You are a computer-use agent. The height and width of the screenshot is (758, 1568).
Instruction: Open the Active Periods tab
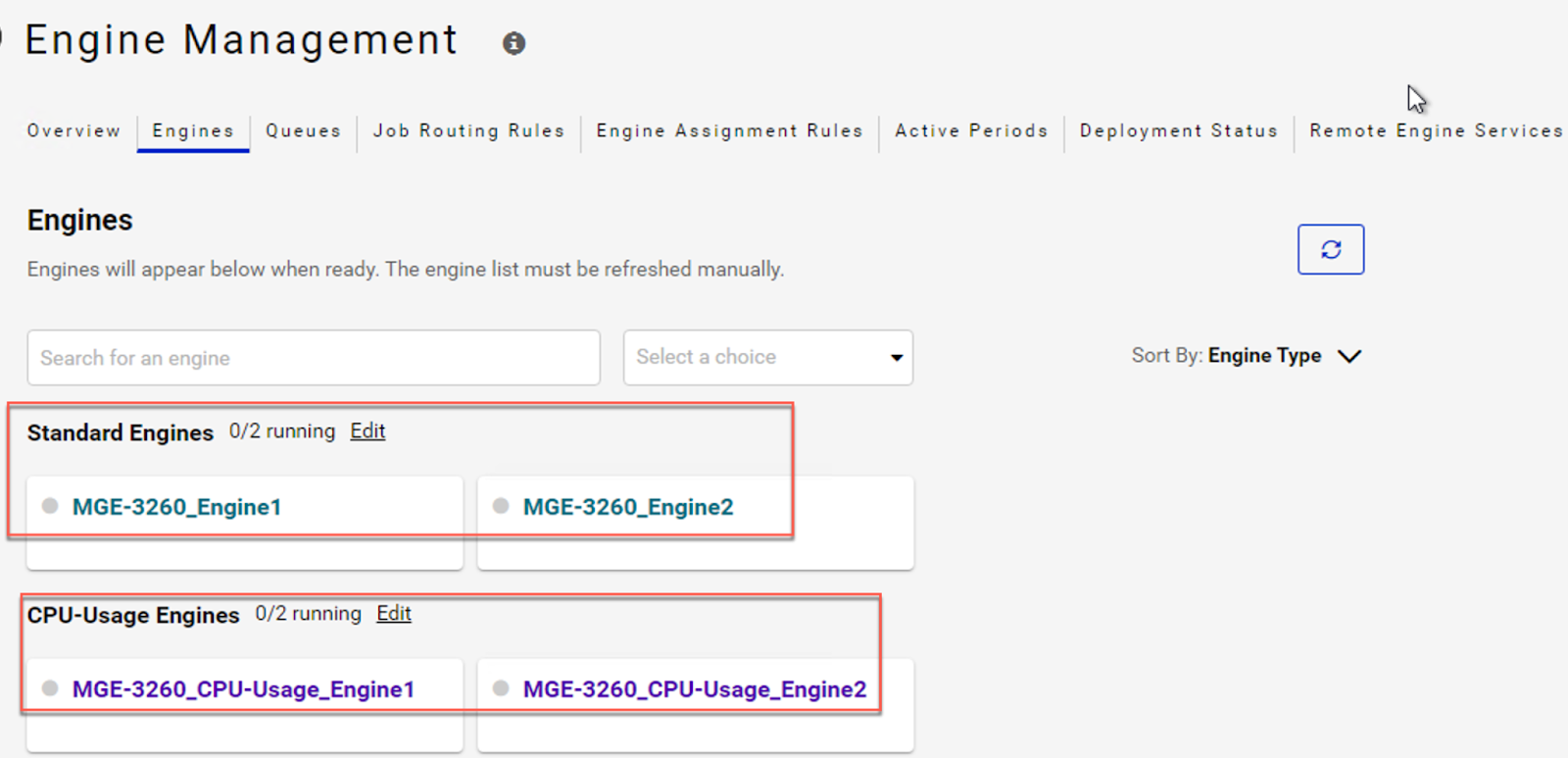[x=971, y=130]
